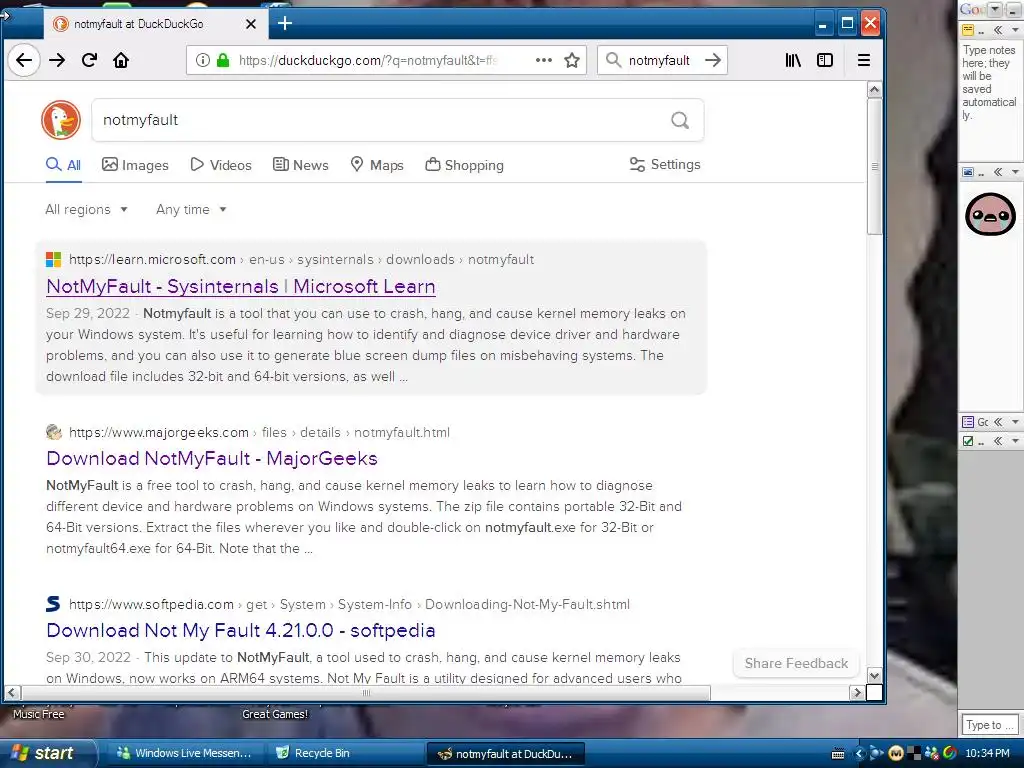Viewport: 1024px width, 768px height.
Task: Click the crying face picture in sidebar
Action: pyautogui.click(x=990, y=214)
